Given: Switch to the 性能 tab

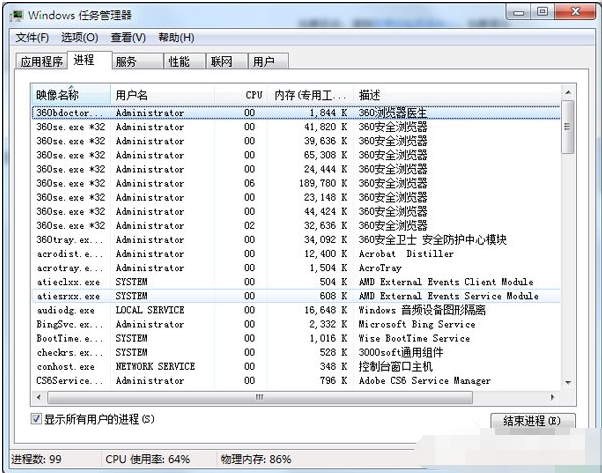Looking at the screenshot, I should (179, 62).
